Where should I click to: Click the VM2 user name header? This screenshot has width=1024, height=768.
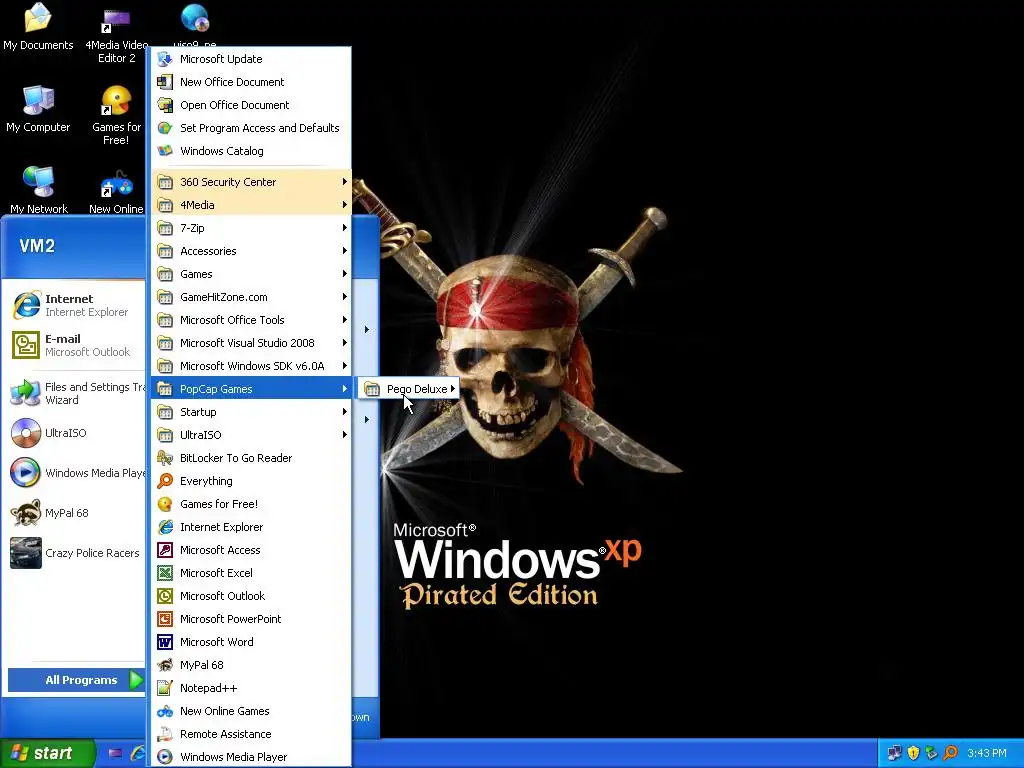[37, 246]
